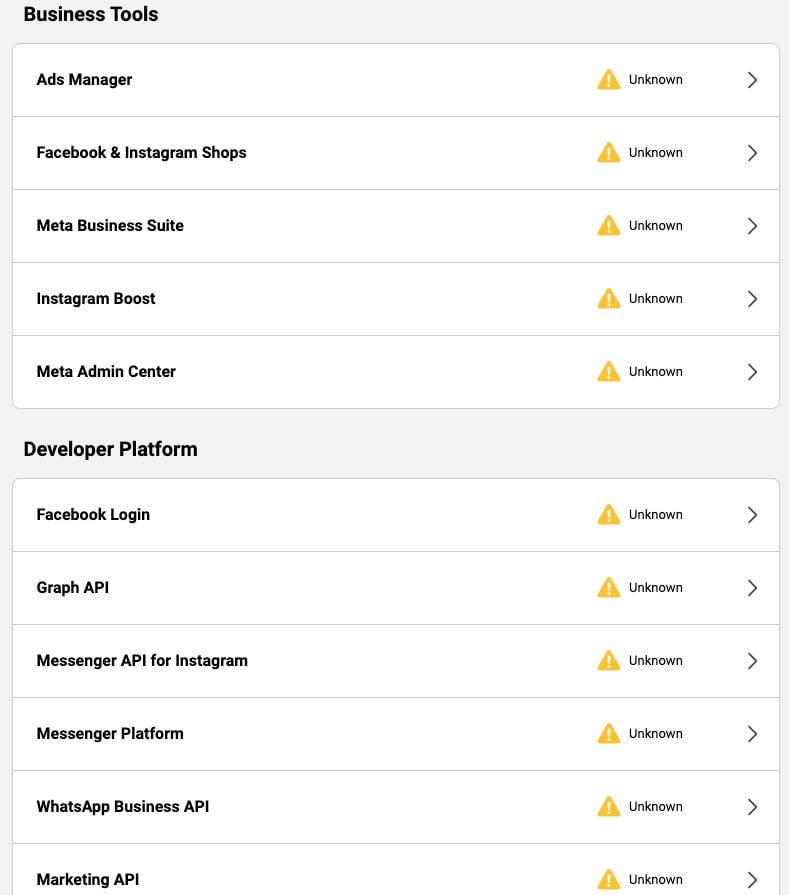Expand the Meta Business Suite status details
The height and width of the screenshot is (895, 789).
tap(752, 226)
